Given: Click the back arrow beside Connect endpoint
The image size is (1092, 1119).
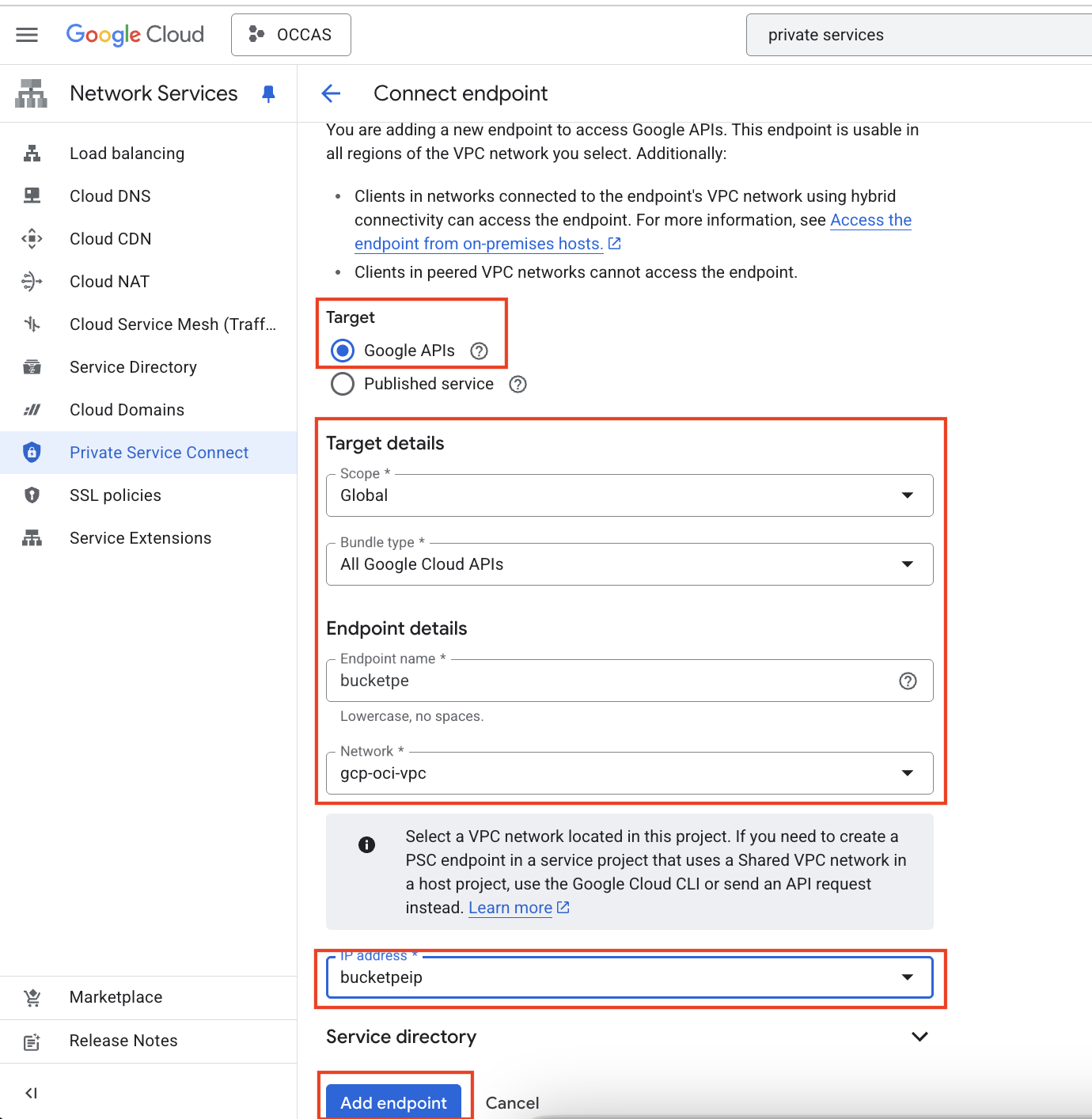Looking at the screenshot, I should (x=331, y=93).
